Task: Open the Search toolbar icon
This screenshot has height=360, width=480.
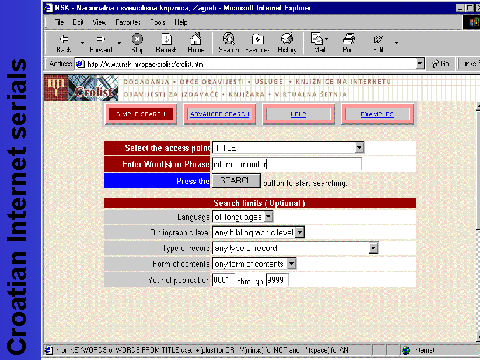Action: pyautogui.click(x=229, y=43)
